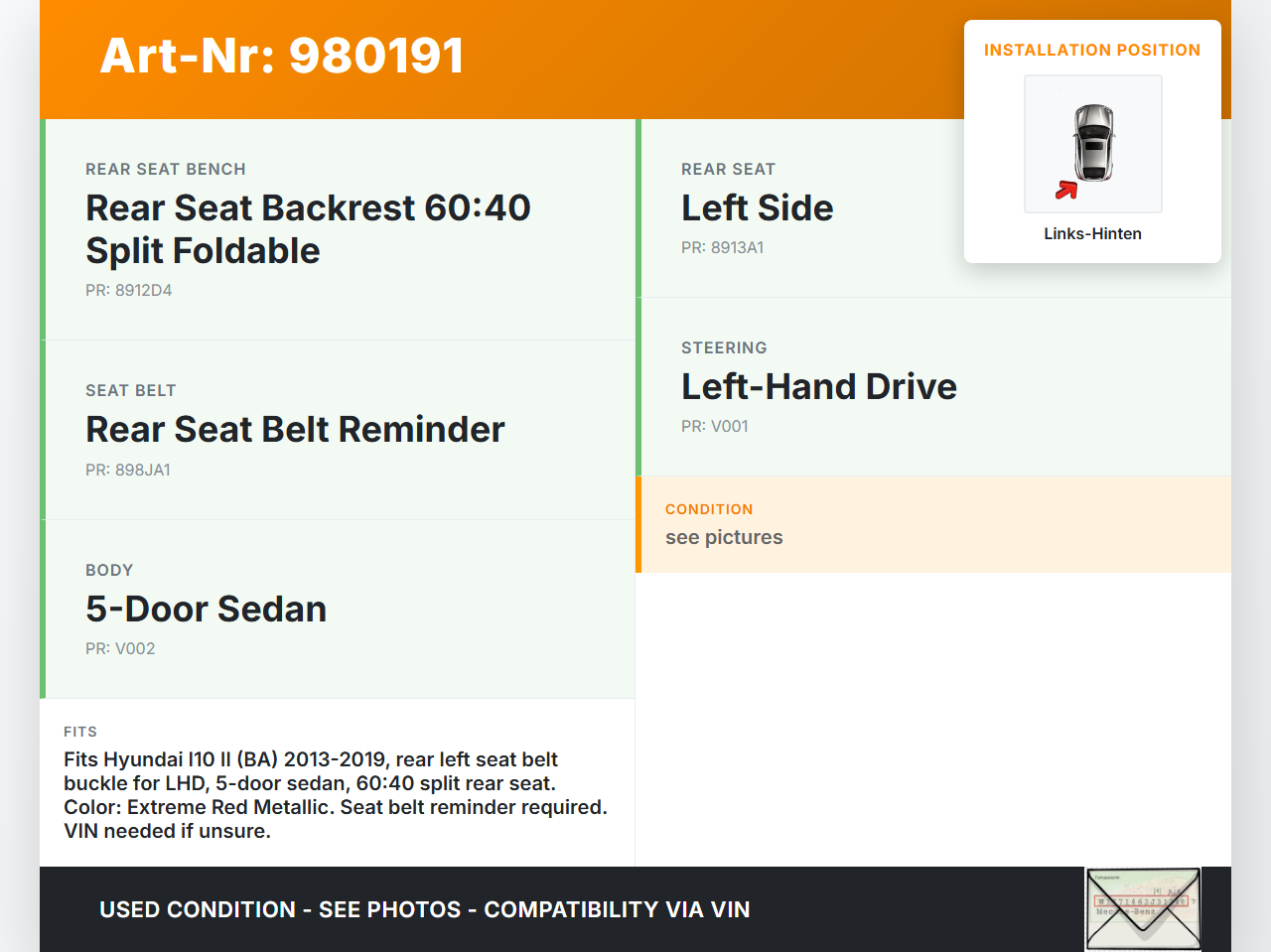The image size is (1271, 952).
Task: Click PR code 8912D4
Action: (129, 291)
